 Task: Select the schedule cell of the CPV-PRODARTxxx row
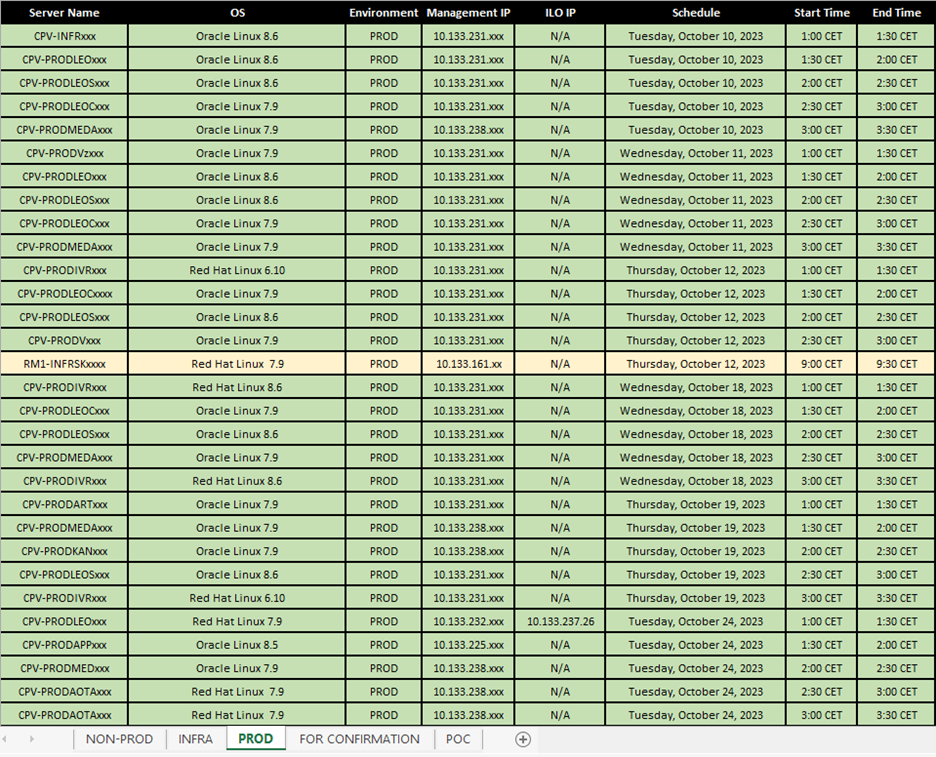tap(695, 504)
